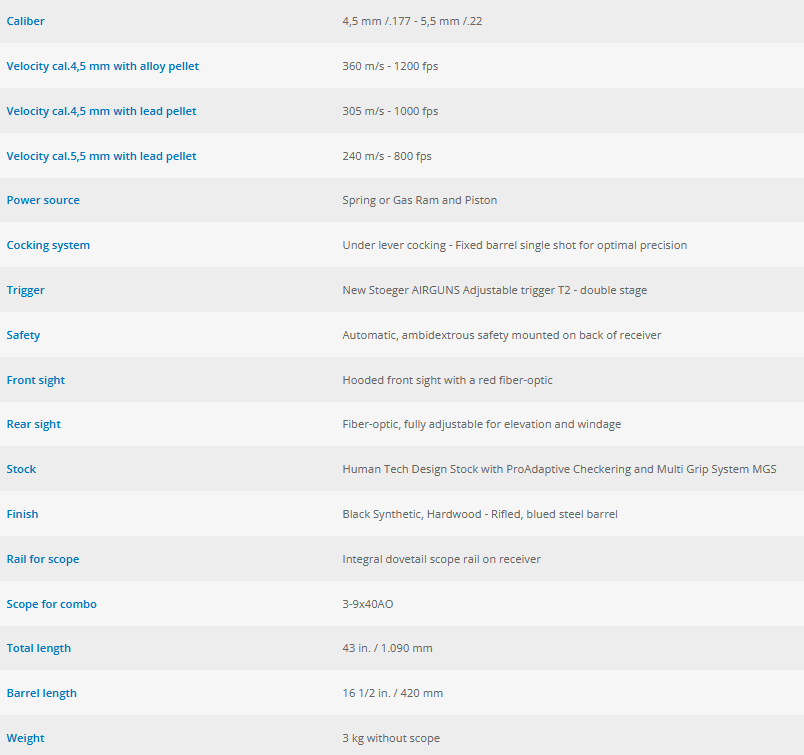Select the Rail for scope label
The width and height of the screenshot is (804, 755).
(43, 559)
